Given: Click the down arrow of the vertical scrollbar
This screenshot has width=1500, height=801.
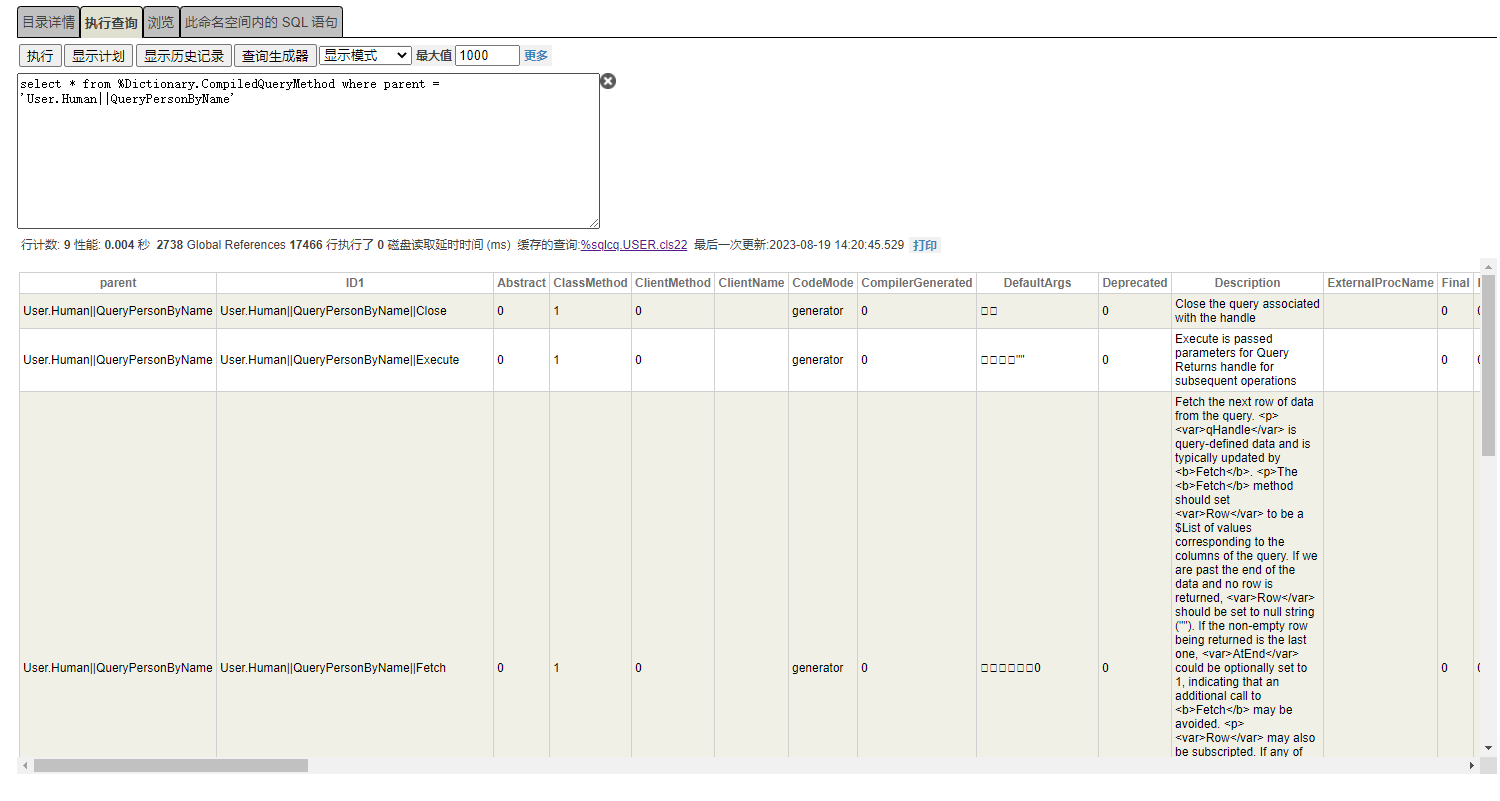Looking at the screenshot, I should pos(1489,748).
